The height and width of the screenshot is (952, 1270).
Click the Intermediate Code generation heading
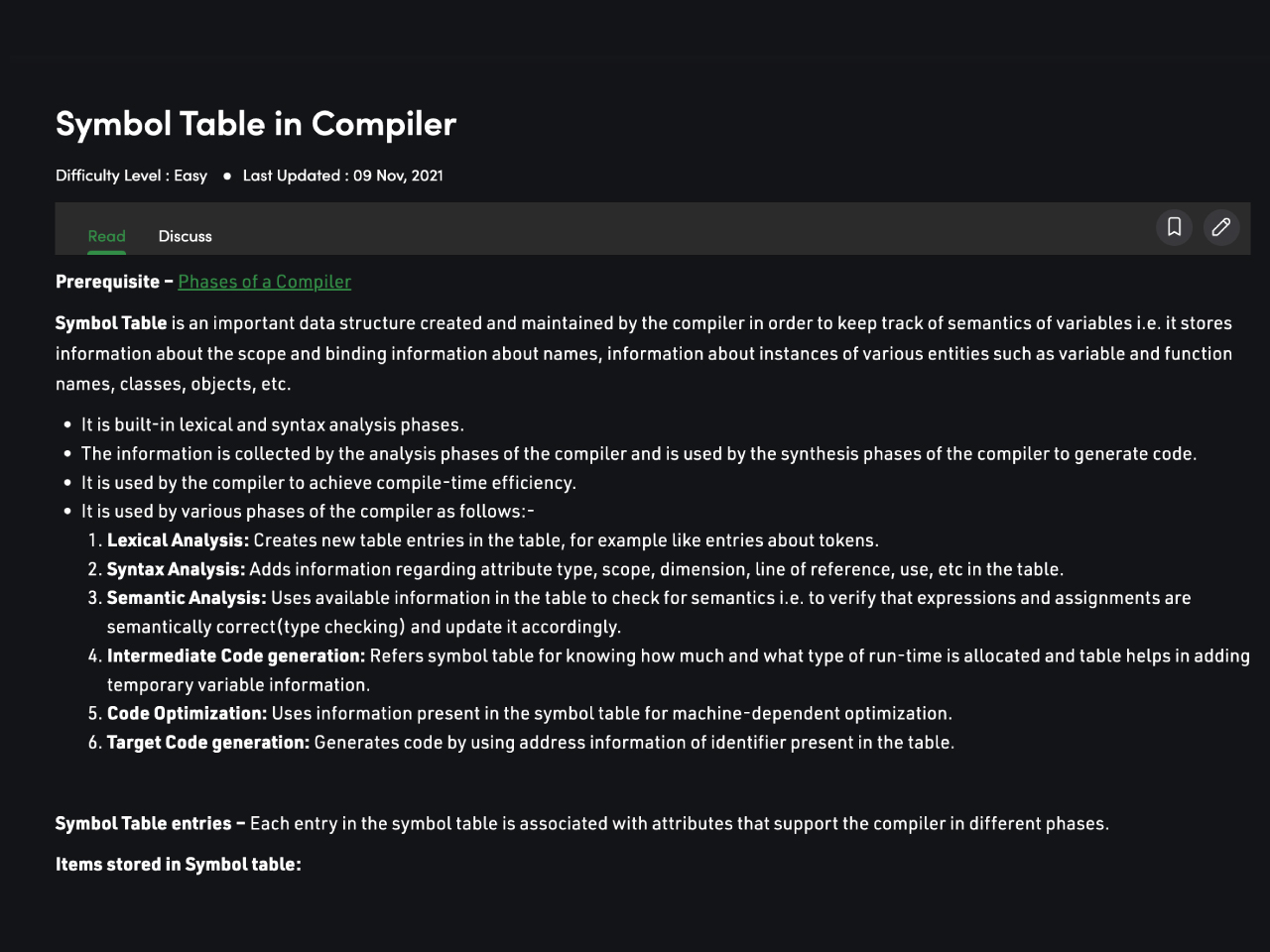pos(236,655)
